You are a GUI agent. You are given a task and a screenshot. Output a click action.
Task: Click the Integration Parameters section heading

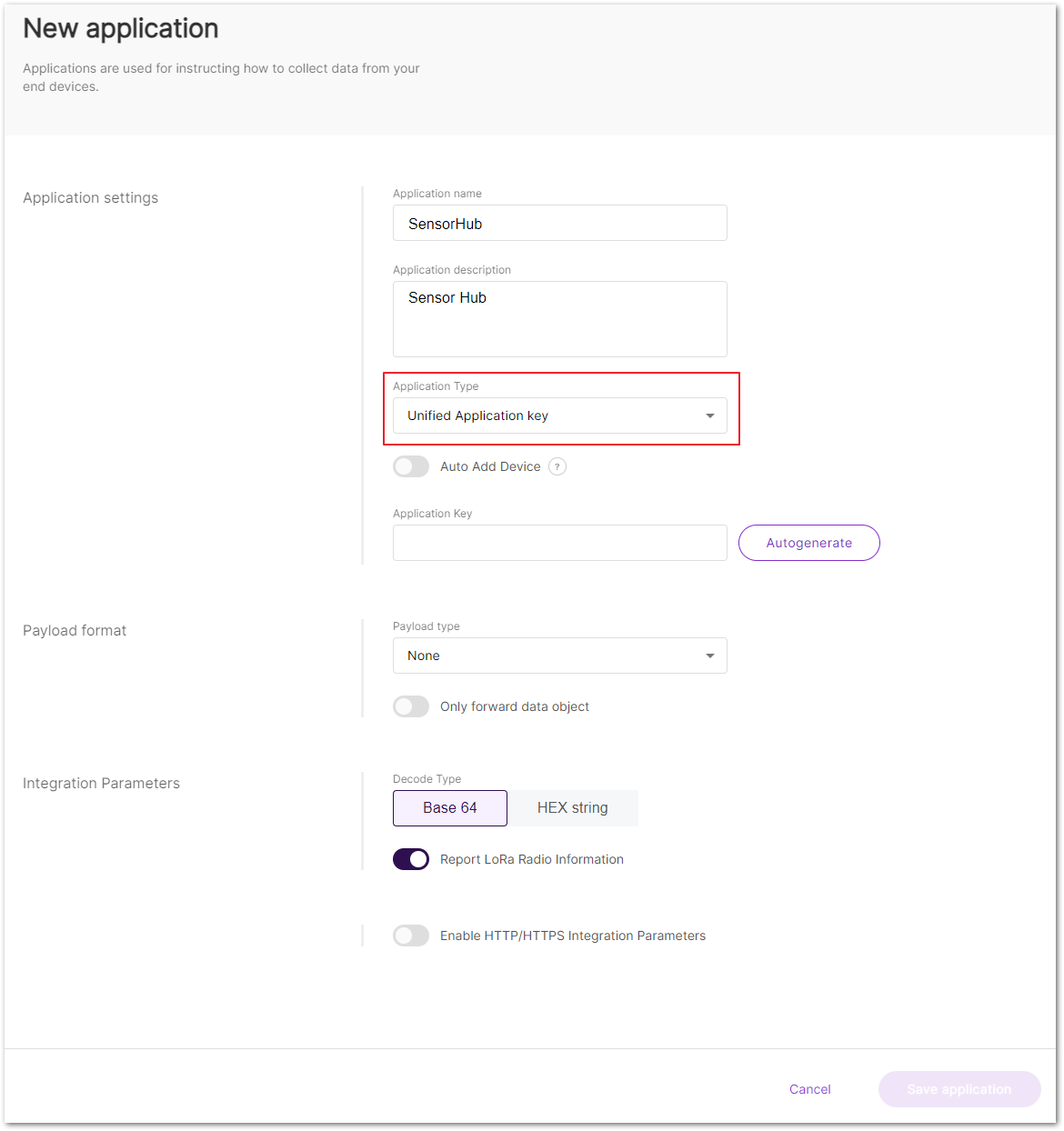click(101, 784)
